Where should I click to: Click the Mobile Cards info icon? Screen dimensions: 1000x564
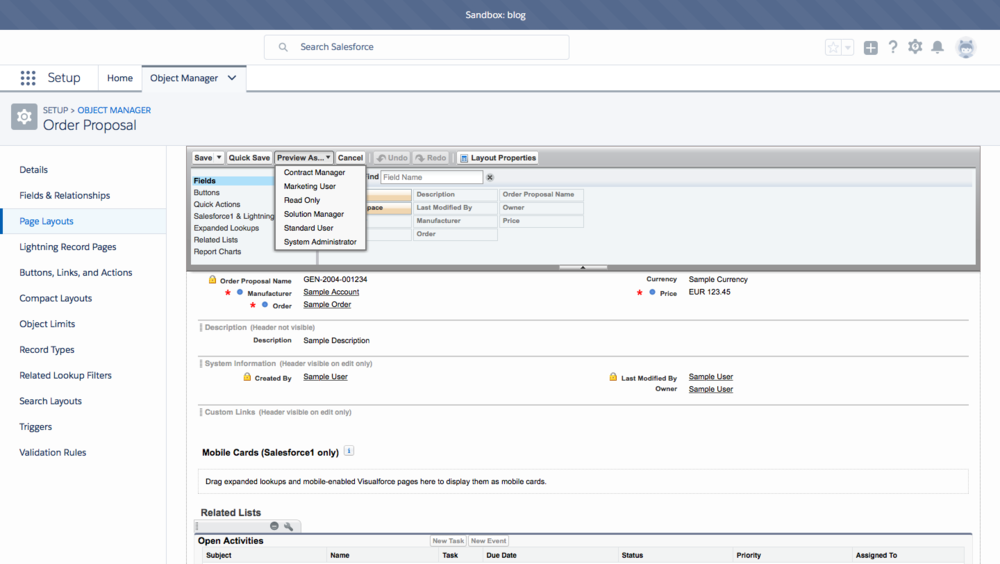tap(349, 451)
